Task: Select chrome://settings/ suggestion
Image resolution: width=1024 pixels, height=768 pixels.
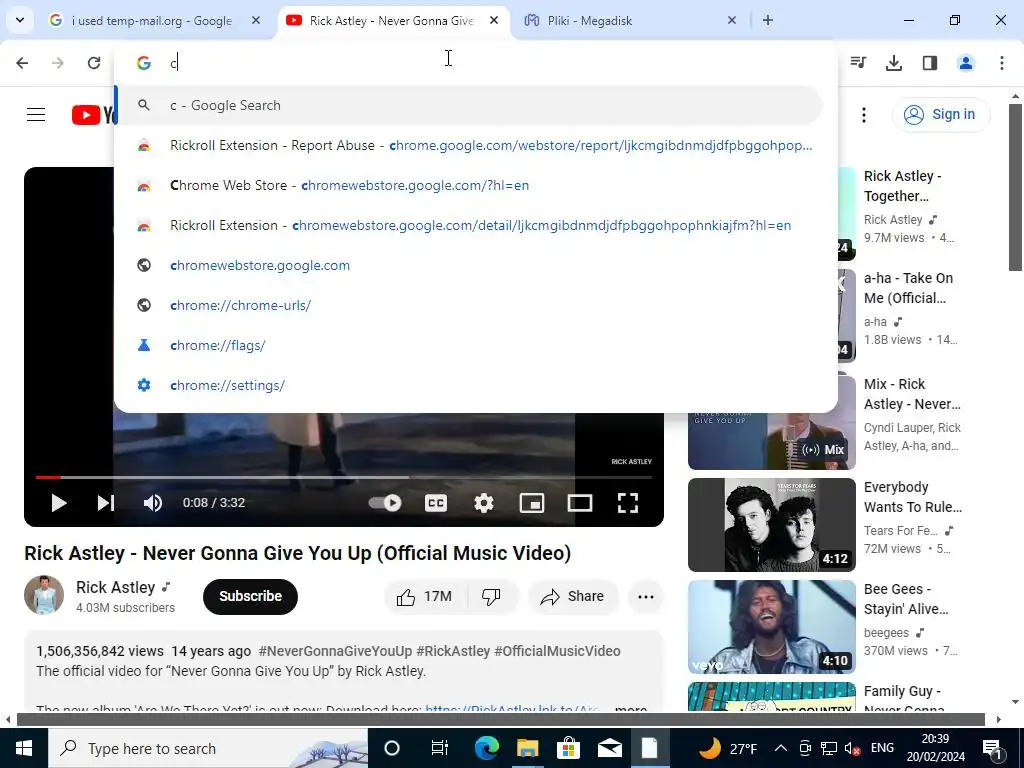Action: point(475,385)
